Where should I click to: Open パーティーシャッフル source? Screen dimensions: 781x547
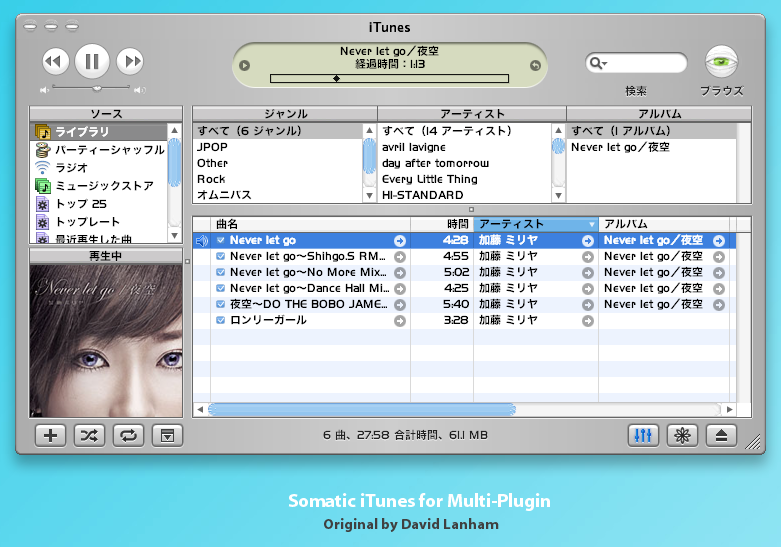(99, 149)
